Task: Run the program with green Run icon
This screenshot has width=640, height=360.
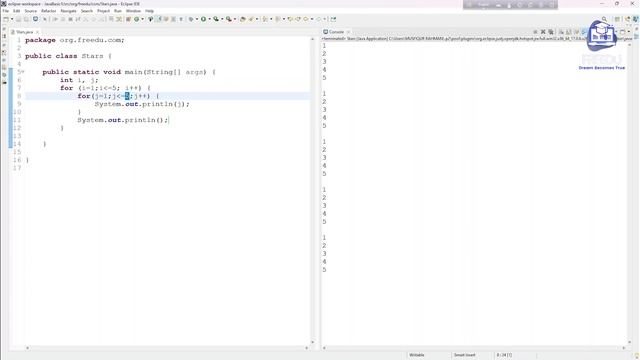Action: 203,19
